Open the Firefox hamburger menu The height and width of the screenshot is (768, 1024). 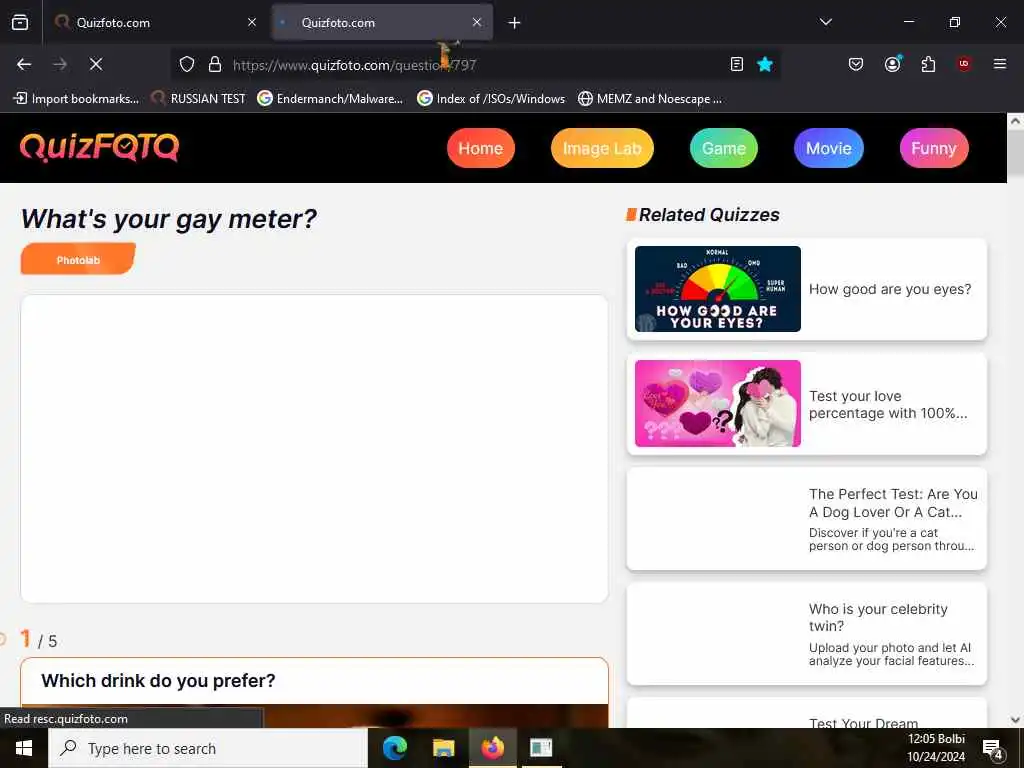pos(1000,64)
